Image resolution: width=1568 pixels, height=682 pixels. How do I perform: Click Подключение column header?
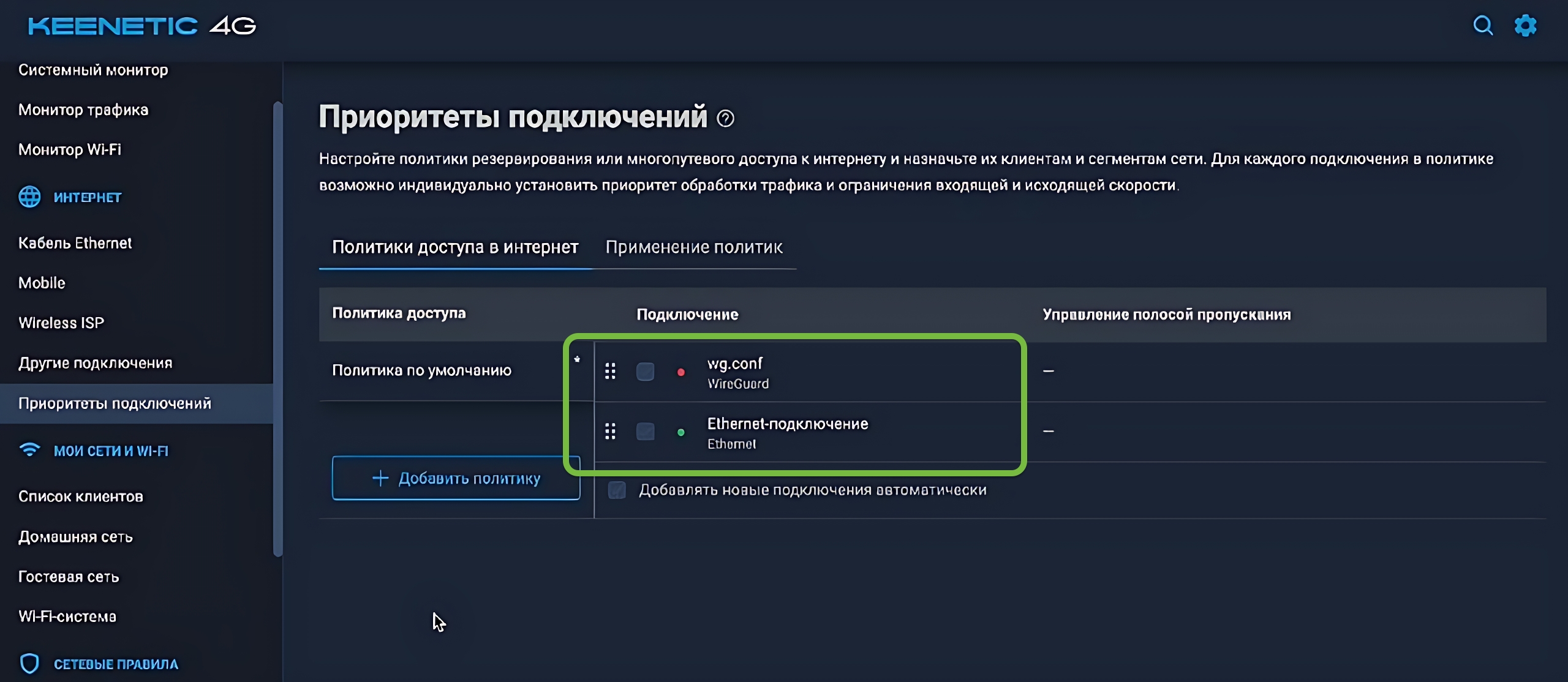click(x=687, y=315)
